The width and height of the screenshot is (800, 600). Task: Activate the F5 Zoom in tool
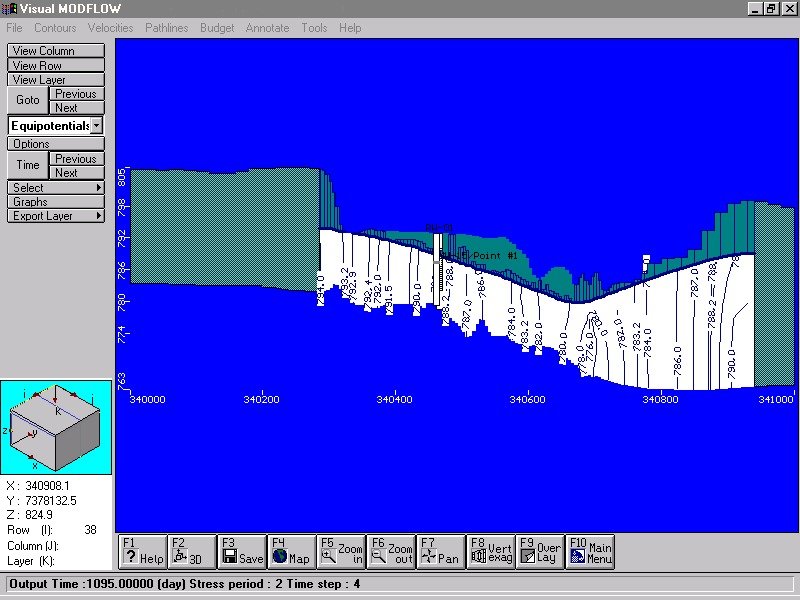(x=341, y=552)
